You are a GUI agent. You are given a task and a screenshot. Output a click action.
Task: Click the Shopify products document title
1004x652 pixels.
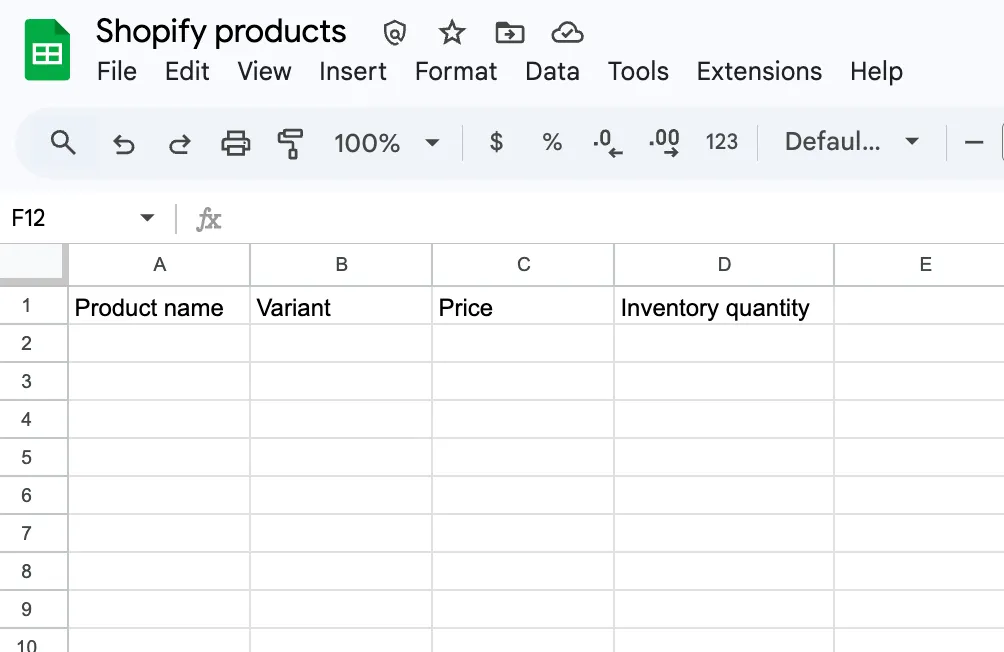(221, 31)
